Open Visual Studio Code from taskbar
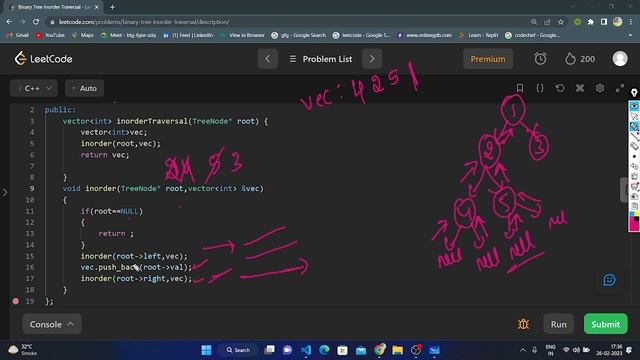The width and height of the screenshot is (640, 360). pyautogui.click(x=306, y=350)
